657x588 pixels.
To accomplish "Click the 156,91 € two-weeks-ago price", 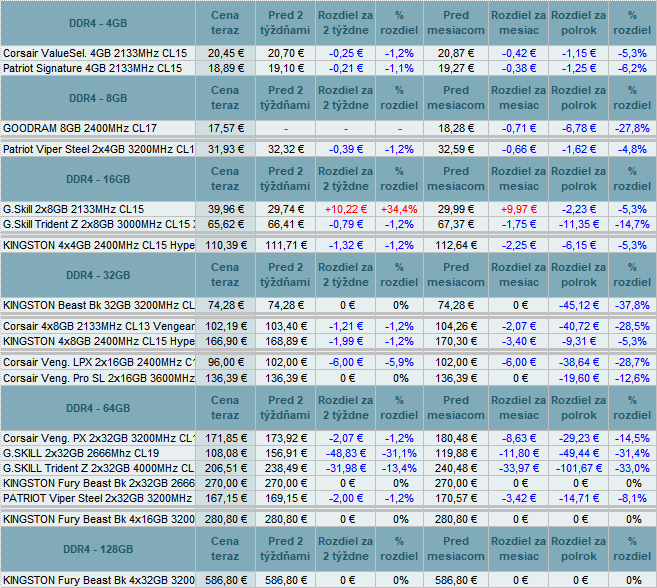I will (285, 453).
